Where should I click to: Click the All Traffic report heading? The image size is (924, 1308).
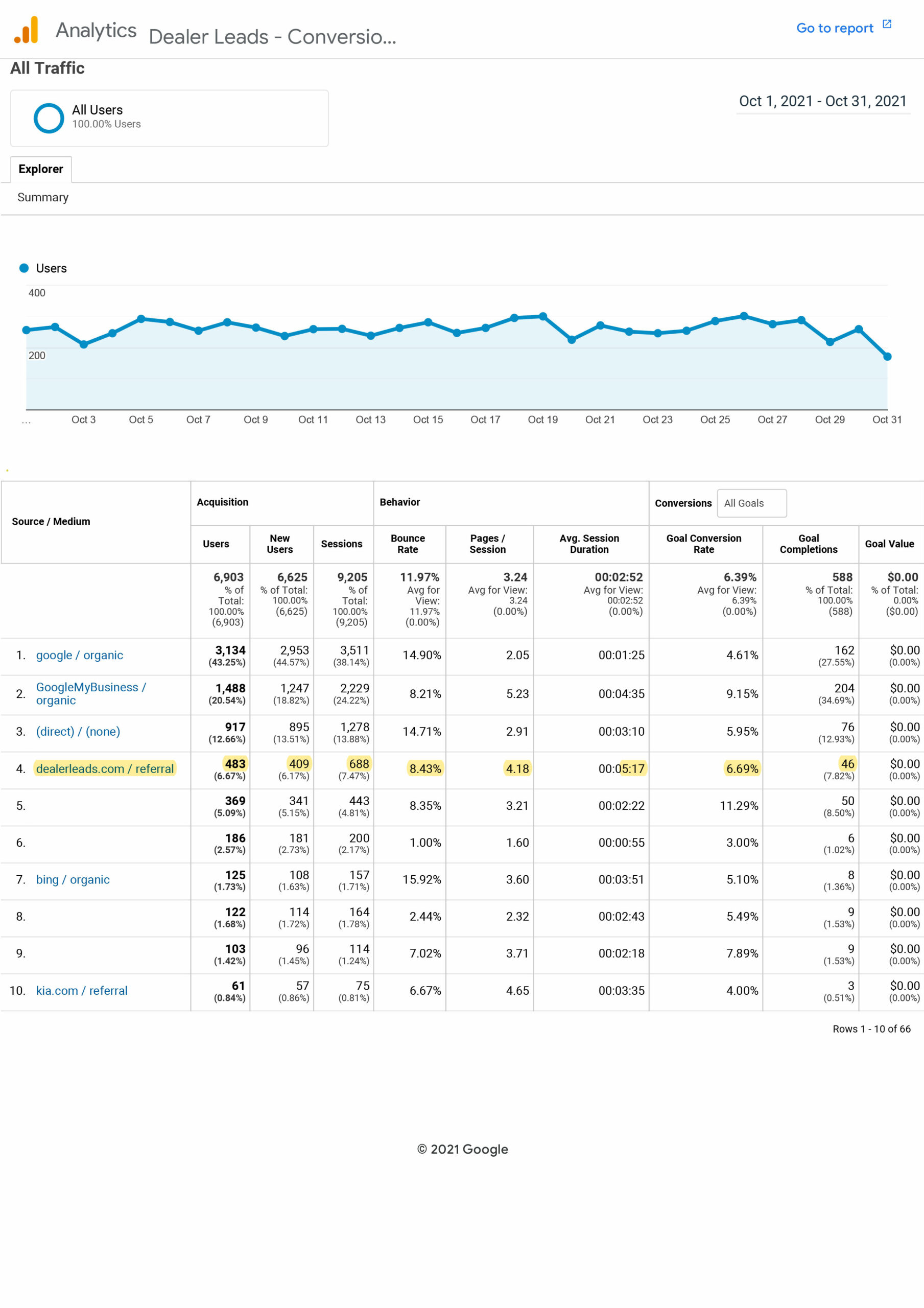tap(48, 68)
